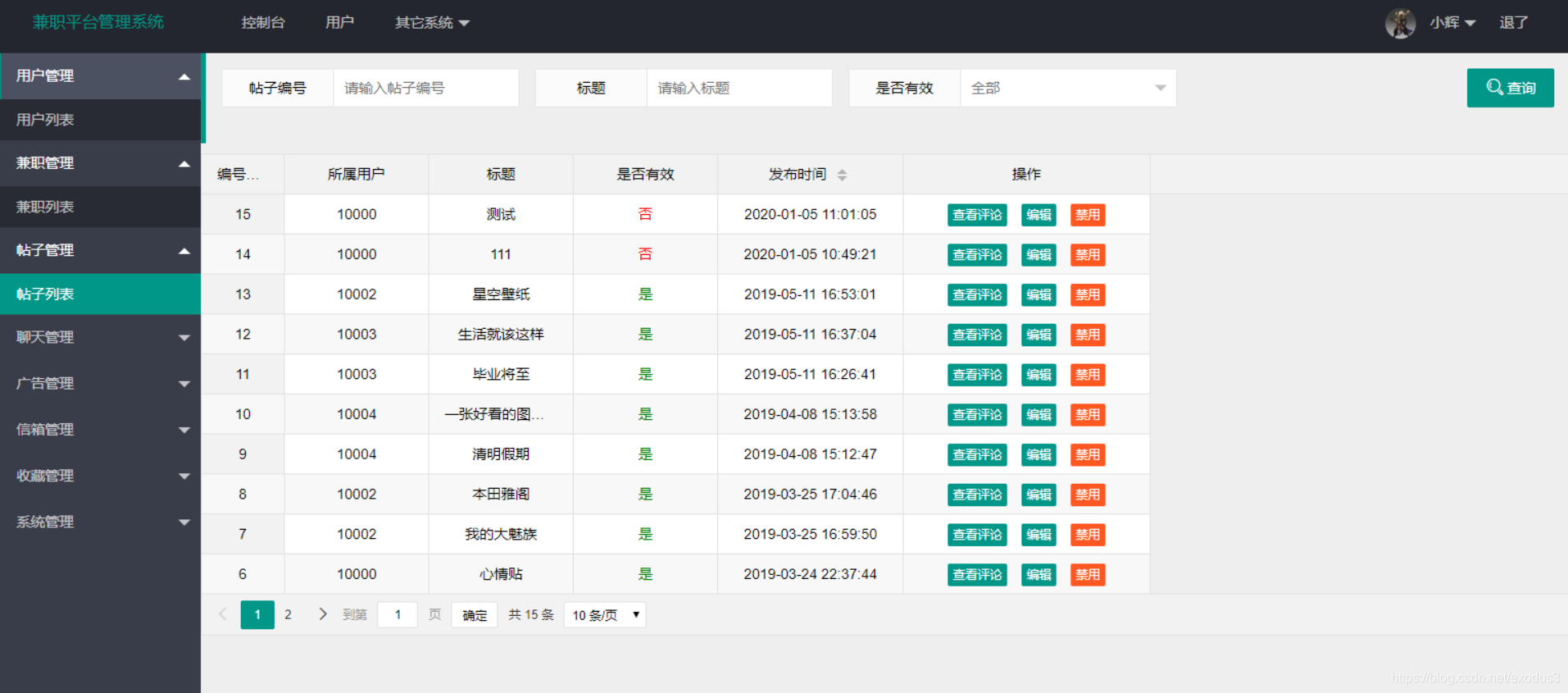Disable the 心情贴 post

1088,575
